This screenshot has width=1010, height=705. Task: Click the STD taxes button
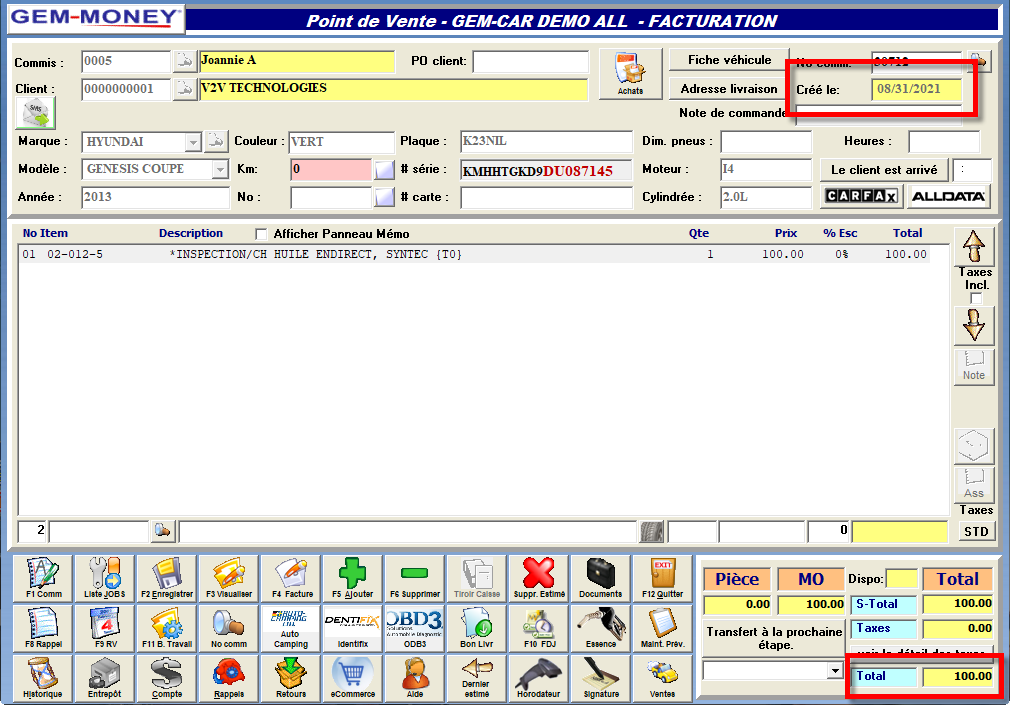pos(976,532)
